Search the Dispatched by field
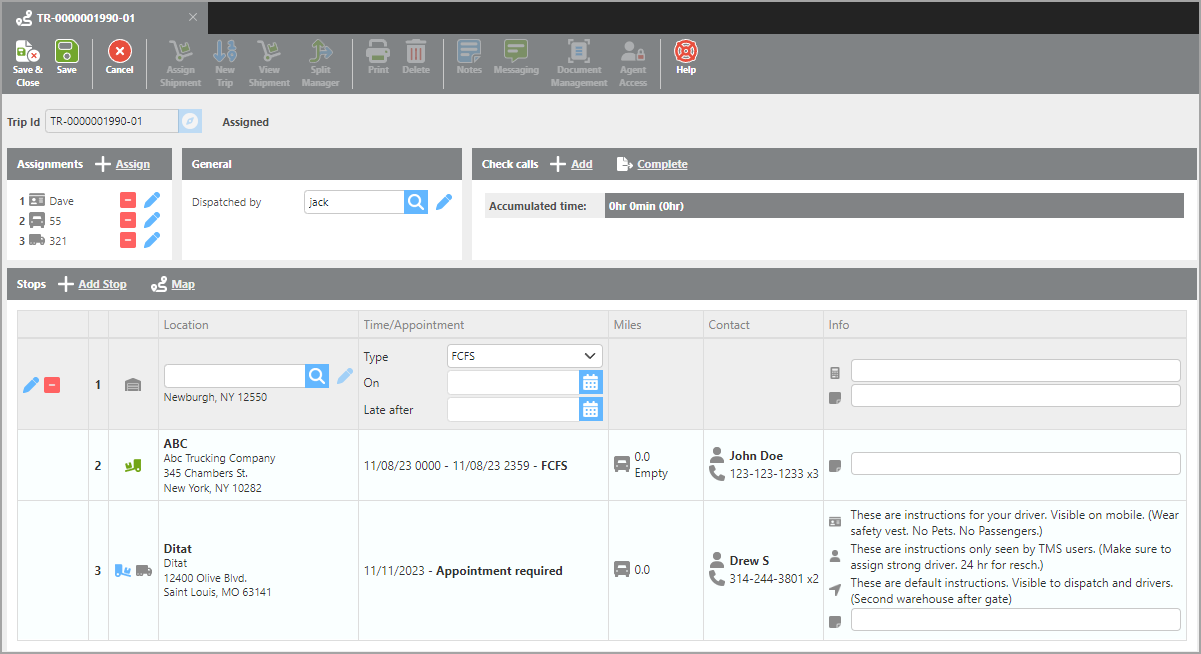Screen dimensions: 1201x654 point(416,202)
